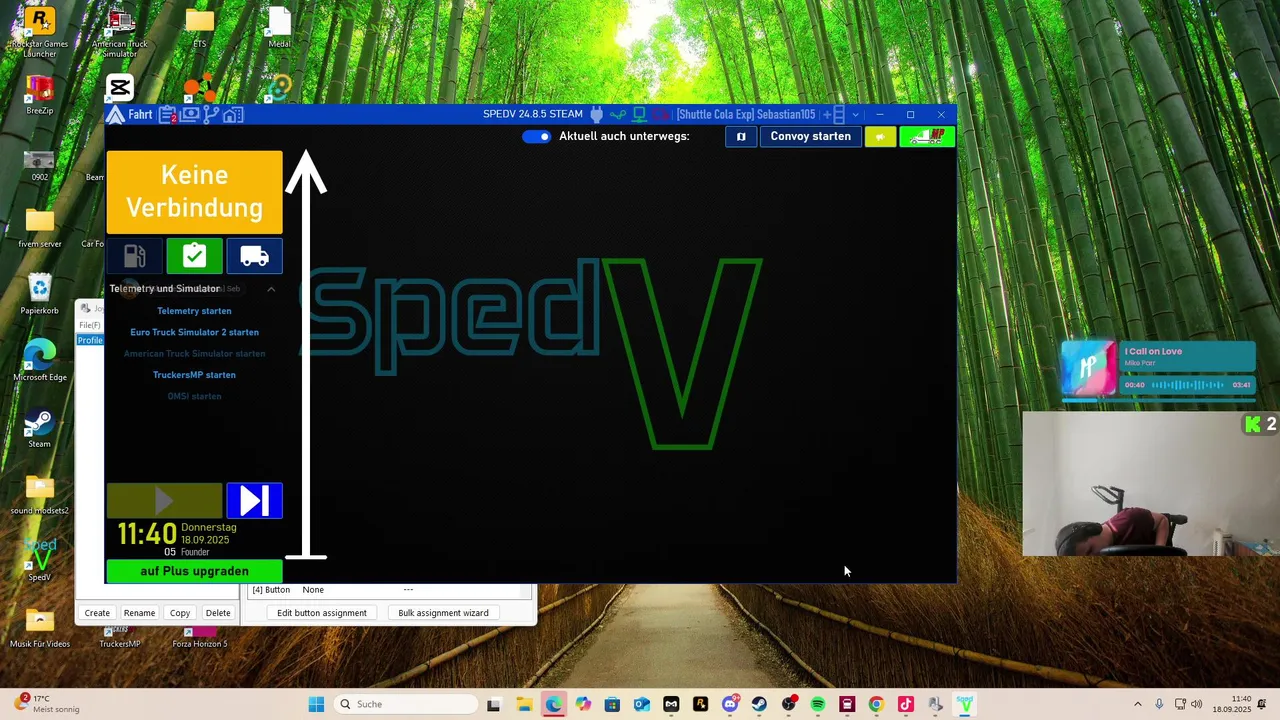The width and height of the screenshot is (1280, 720).
Task: Click the I Call on Love music widget
Action: [1158, 370]
